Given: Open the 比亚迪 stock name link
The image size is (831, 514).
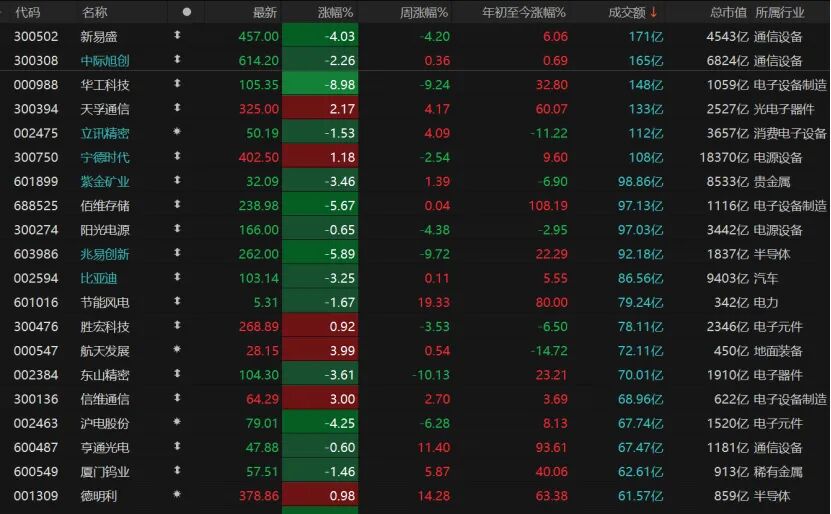Looking at the screenshot, I should coord(99,278).
